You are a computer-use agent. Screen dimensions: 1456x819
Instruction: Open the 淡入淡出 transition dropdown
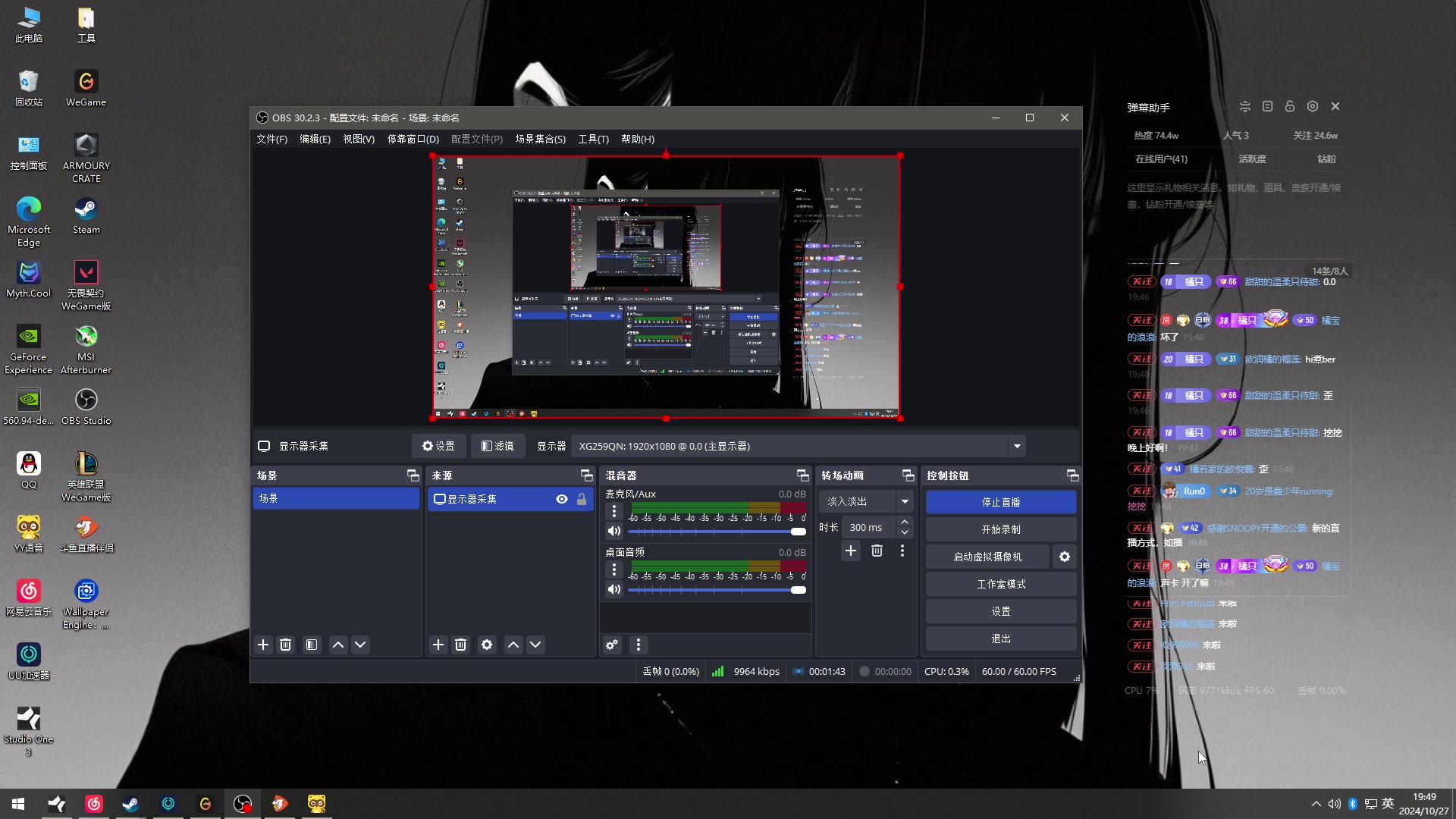pos(905,501)
